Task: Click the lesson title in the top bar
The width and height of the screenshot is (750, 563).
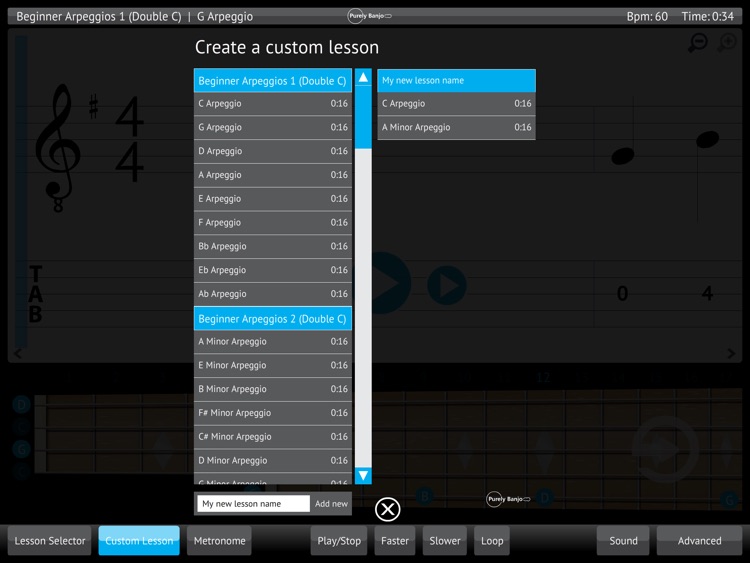Action: click(x=134, y=16)
